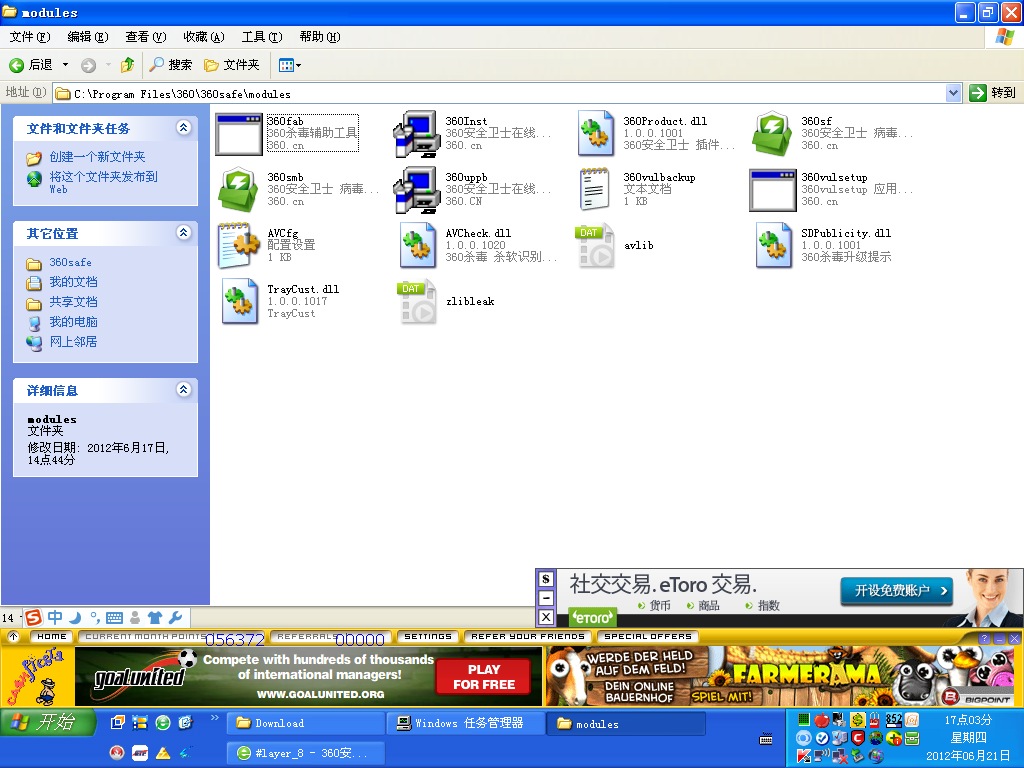The height and width of the screenshot is (768, 1024).
Task: Select the 360vulsetup application icon
Action: pyautogui.click(x=773, y=190)
